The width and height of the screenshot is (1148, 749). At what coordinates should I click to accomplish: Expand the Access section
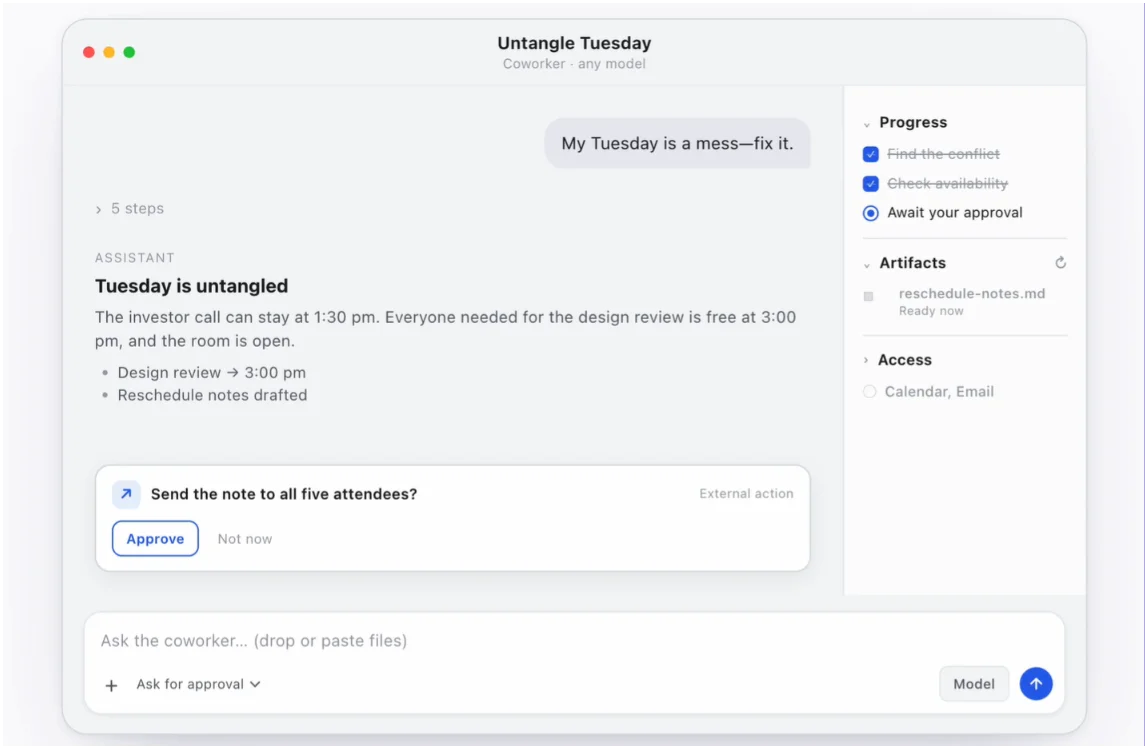coord(866,360)
